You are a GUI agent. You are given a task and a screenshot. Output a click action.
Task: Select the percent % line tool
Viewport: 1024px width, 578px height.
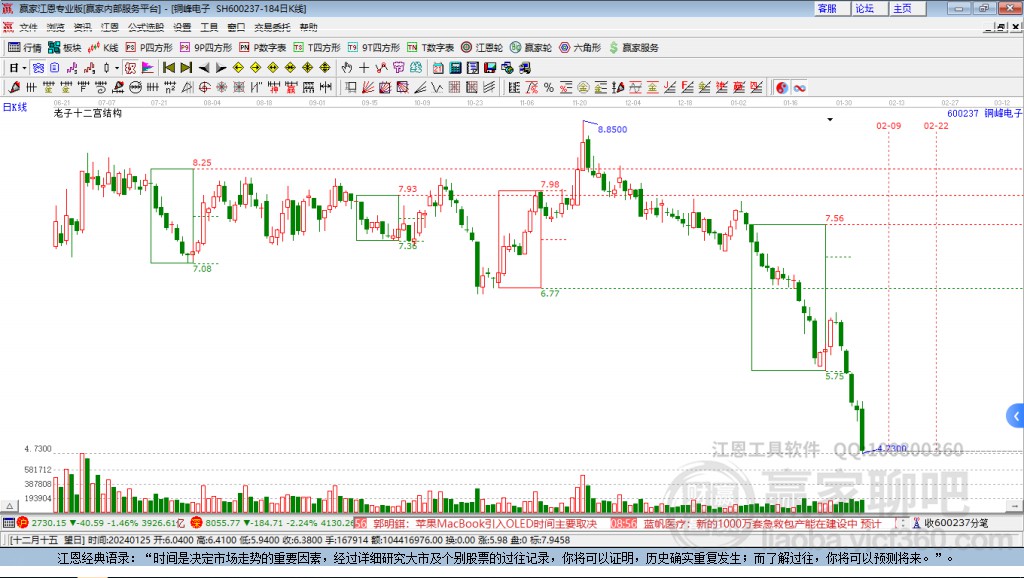click(x=549, y=88)
